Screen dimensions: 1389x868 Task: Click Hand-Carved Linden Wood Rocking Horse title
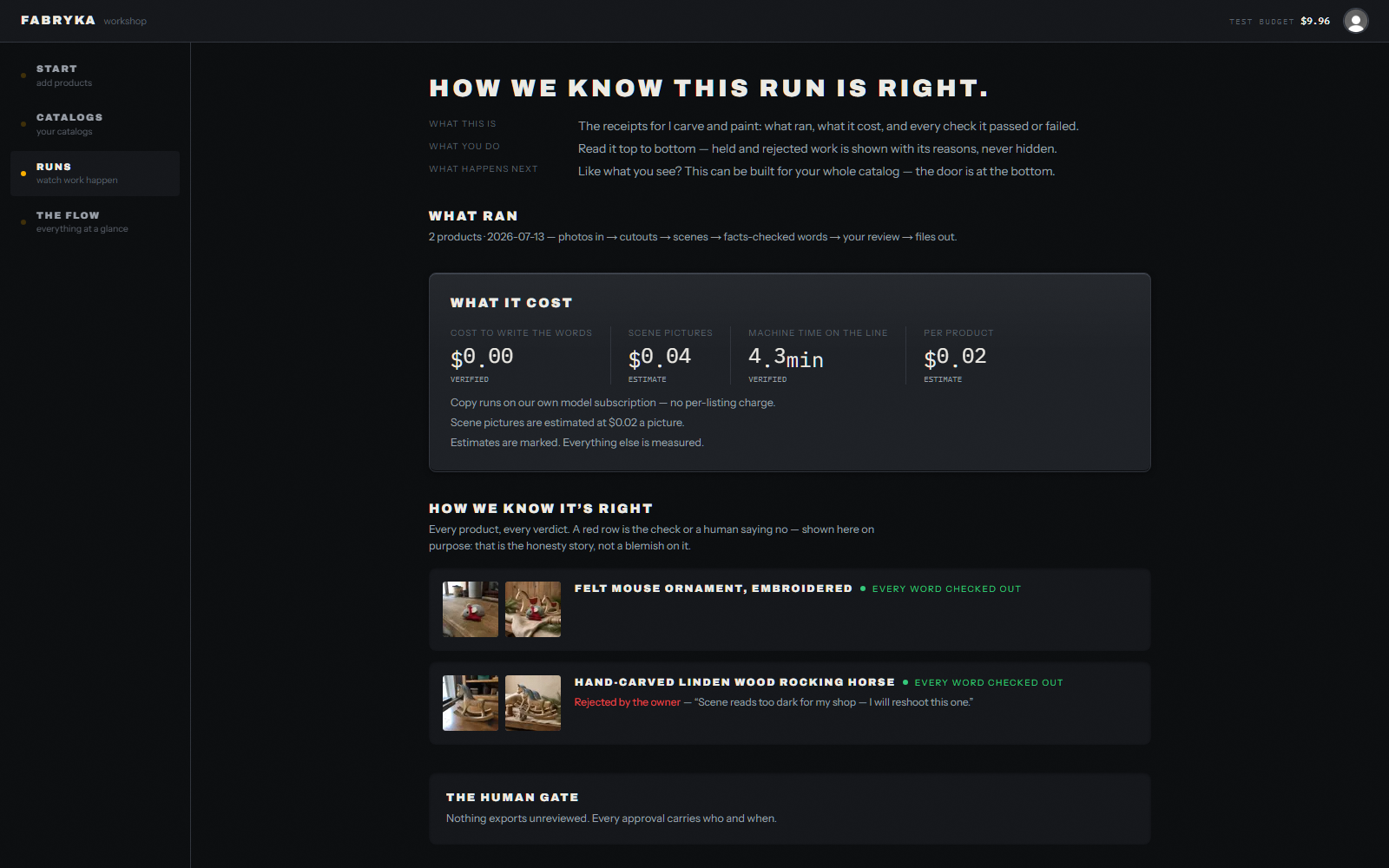[734, 682]
